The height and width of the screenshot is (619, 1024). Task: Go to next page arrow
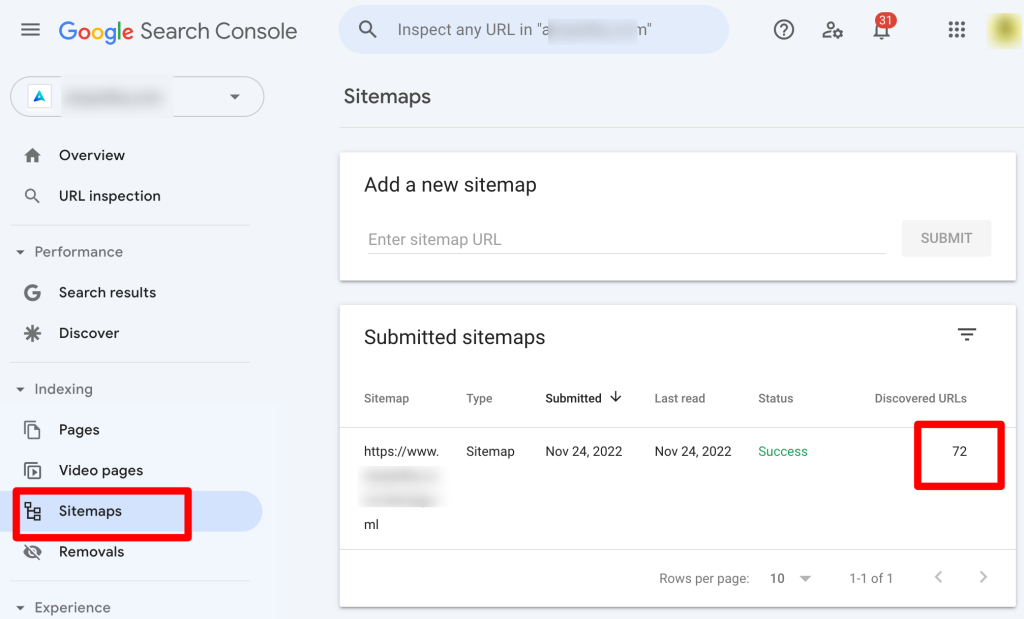pos(983,577)
